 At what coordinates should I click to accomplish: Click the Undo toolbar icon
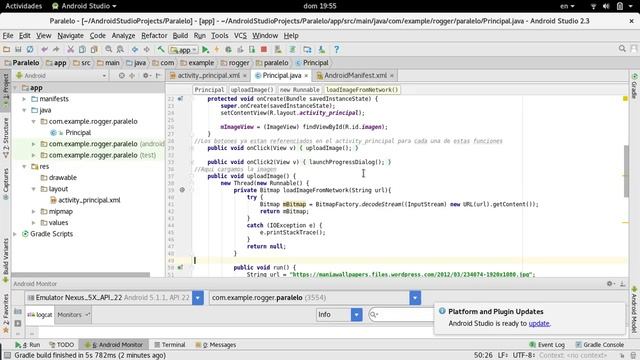point(44,49)
